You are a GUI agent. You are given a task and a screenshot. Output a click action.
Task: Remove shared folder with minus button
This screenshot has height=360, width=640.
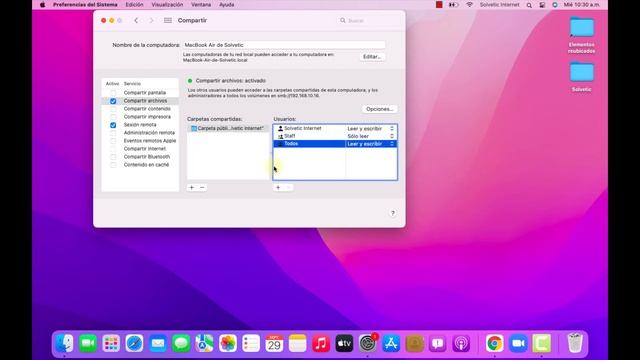tap(202, 187)
